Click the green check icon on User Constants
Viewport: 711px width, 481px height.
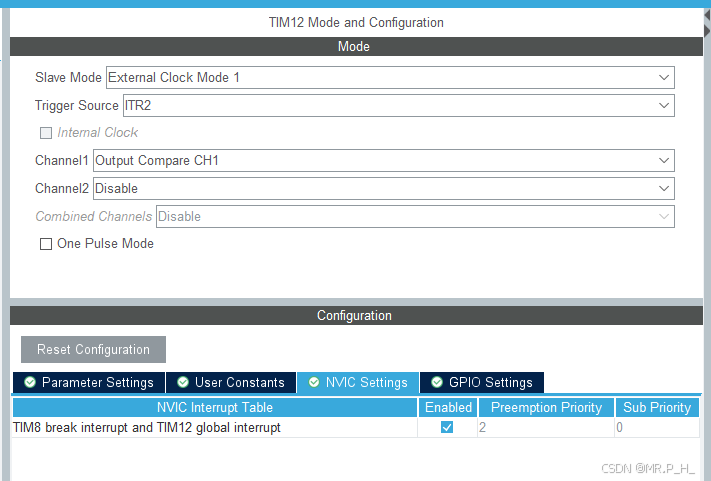click(183, 382)
